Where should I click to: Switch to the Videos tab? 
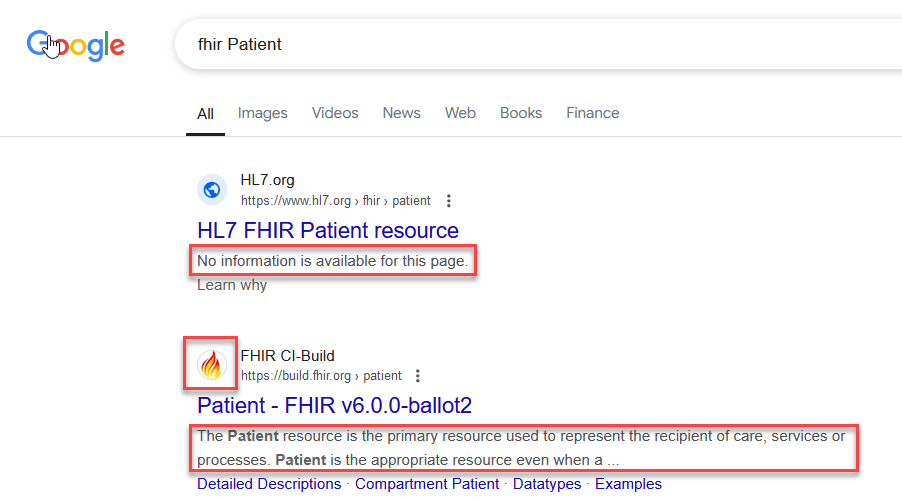335,113
